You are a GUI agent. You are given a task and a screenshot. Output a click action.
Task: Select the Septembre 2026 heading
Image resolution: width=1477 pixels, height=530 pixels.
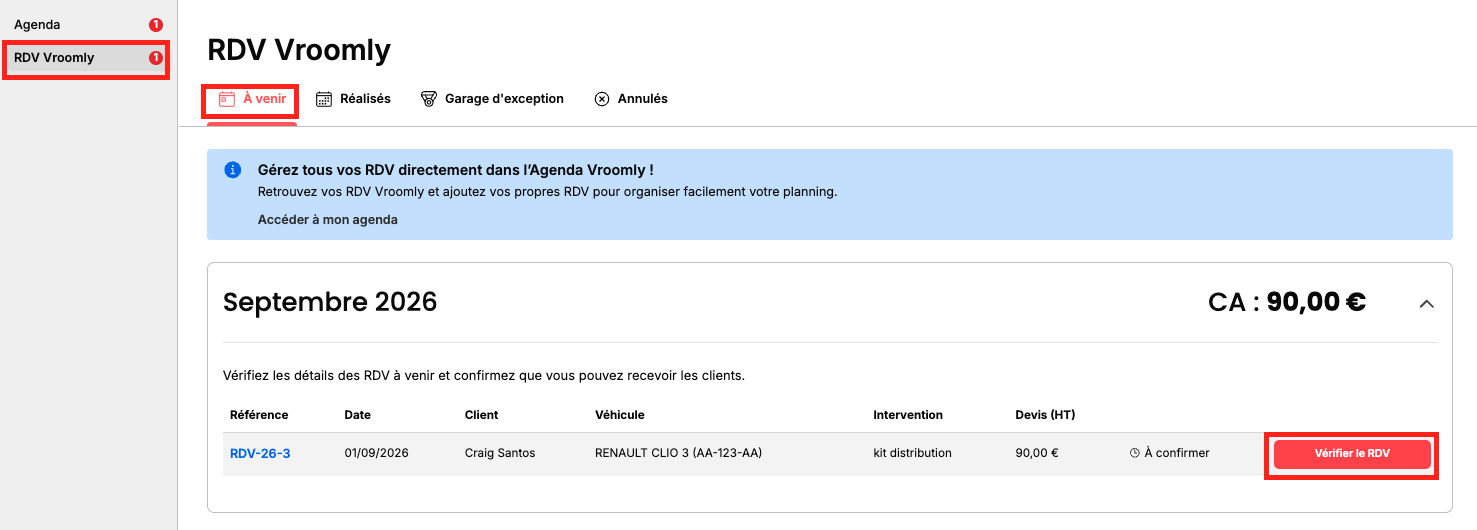330,302
